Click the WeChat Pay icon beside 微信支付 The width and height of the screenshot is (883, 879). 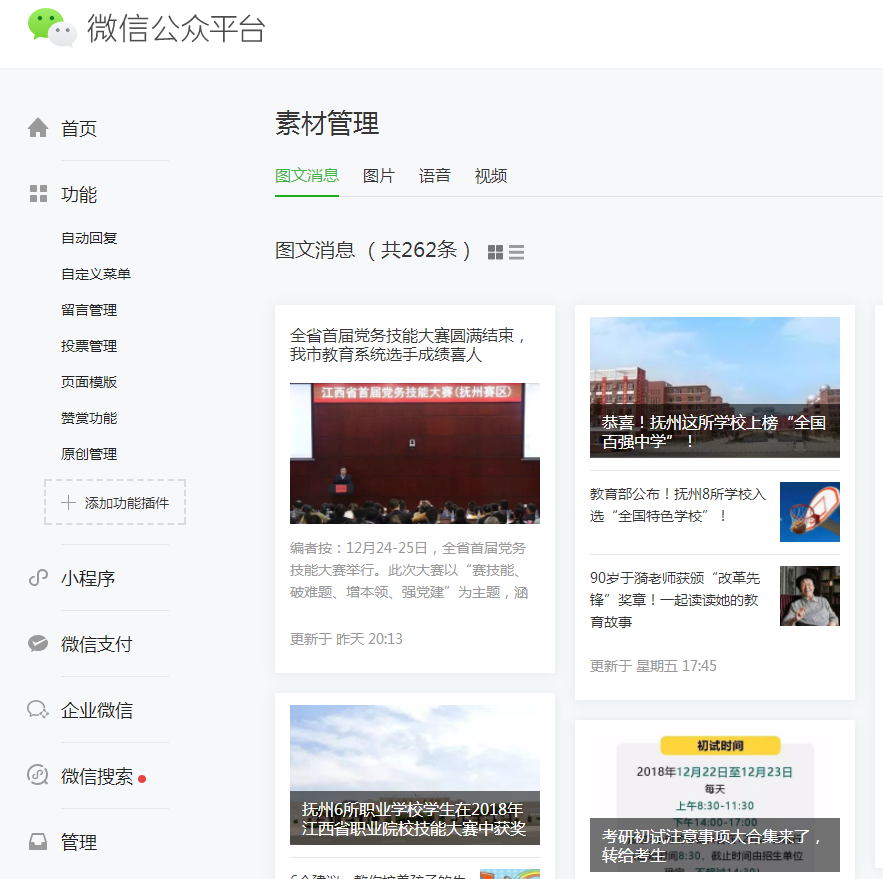(38, 643)
